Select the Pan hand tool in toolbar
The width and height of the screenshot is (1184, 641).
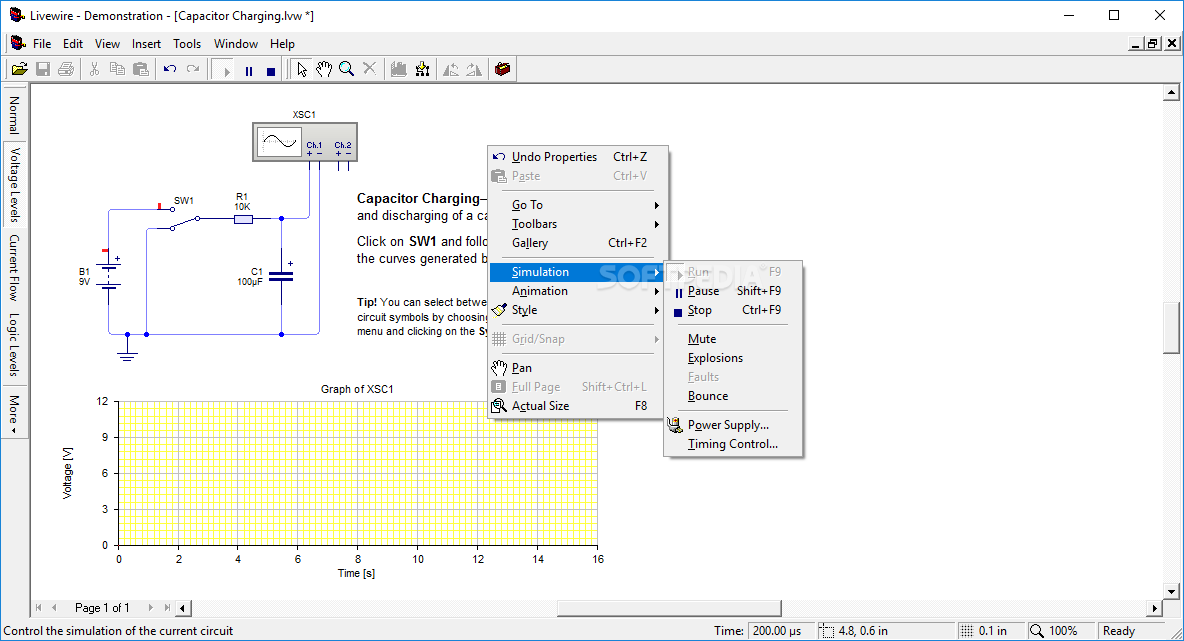[x=324, y=69]
